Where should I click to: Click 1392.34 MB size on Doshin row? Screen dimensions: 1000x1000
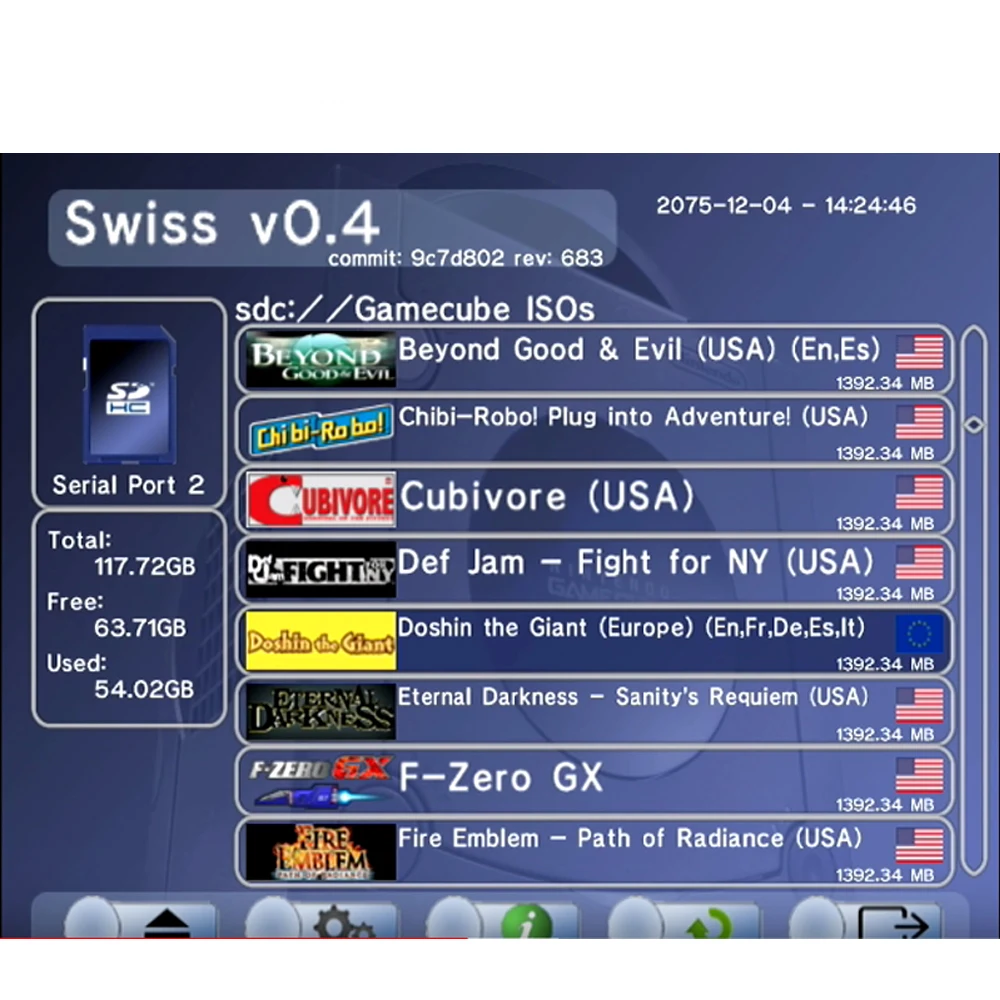(885, 665)
